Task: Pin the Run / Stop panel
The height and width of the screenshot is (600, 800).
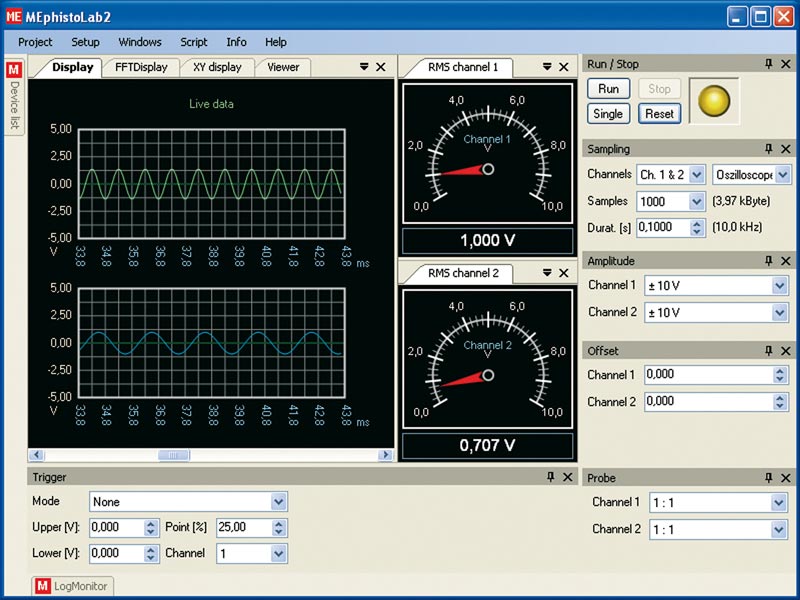Action: [x=769, y=64]
